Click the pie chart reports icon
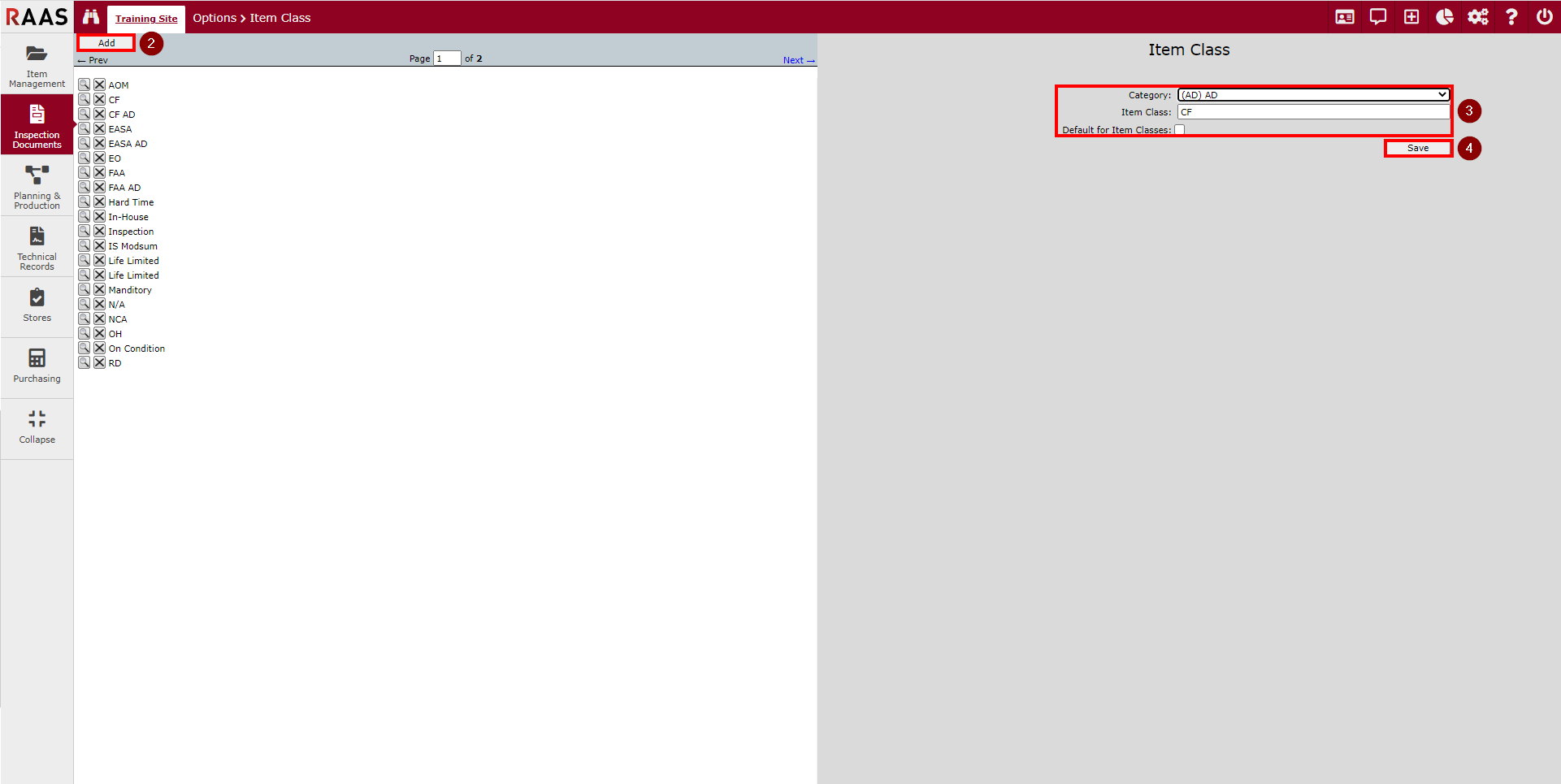Viewport: 1561px width, 784px height. point(1444,17)
